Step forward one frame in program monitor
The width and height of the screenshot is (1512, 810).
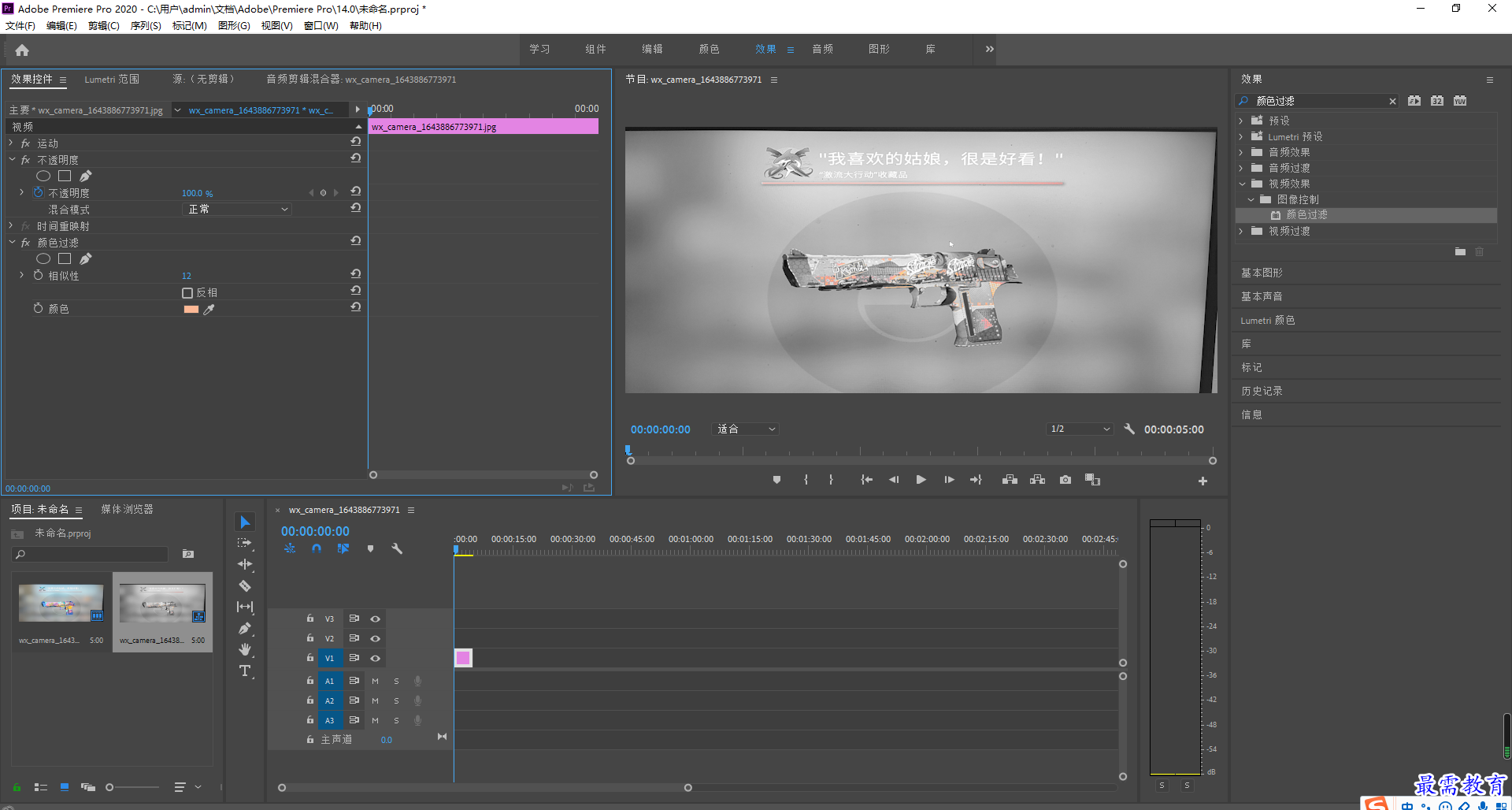[x=949, y=480]
